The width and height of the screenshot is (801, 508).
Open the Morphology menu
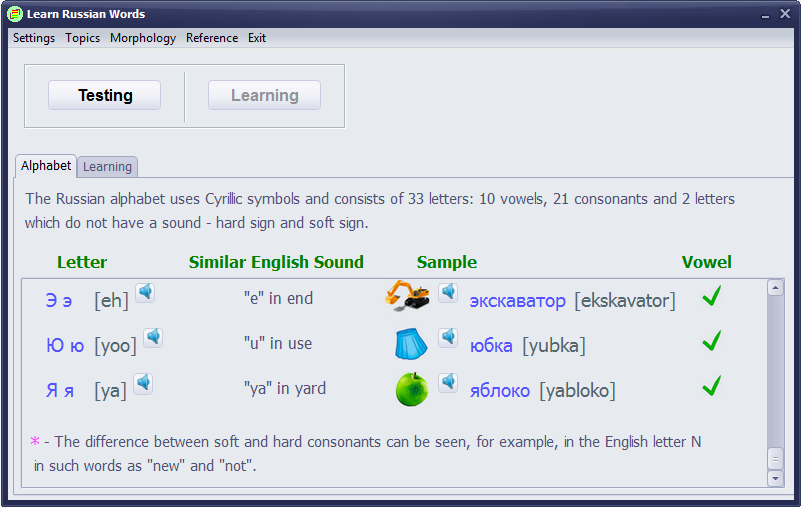point(143,38)
